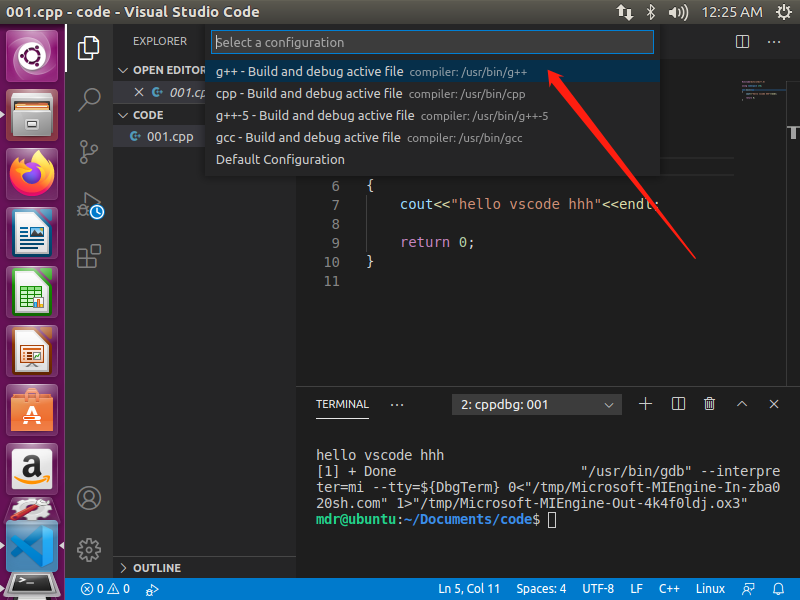Open Files manager from the dock
Viewport: 800px width, 600px height.
pos(32,115)
